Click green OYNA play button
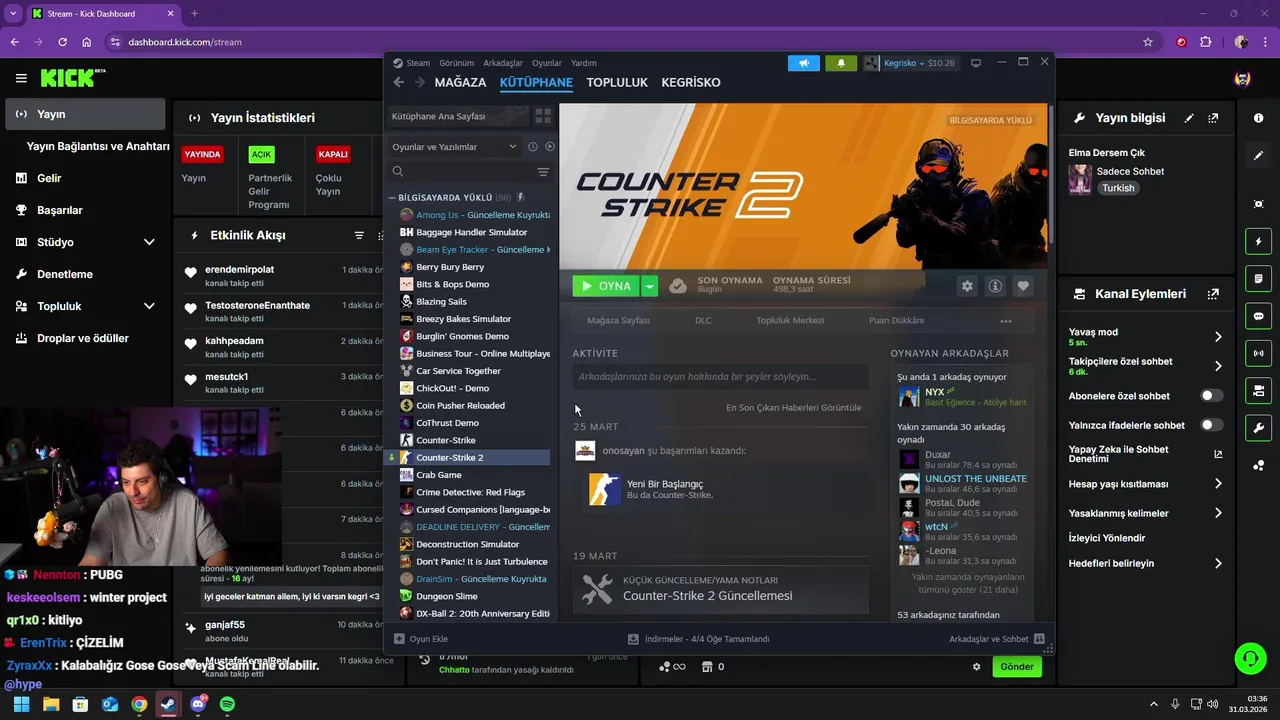Image resolution: width=1280 pixels, height=720 pixels. [606, 286]
